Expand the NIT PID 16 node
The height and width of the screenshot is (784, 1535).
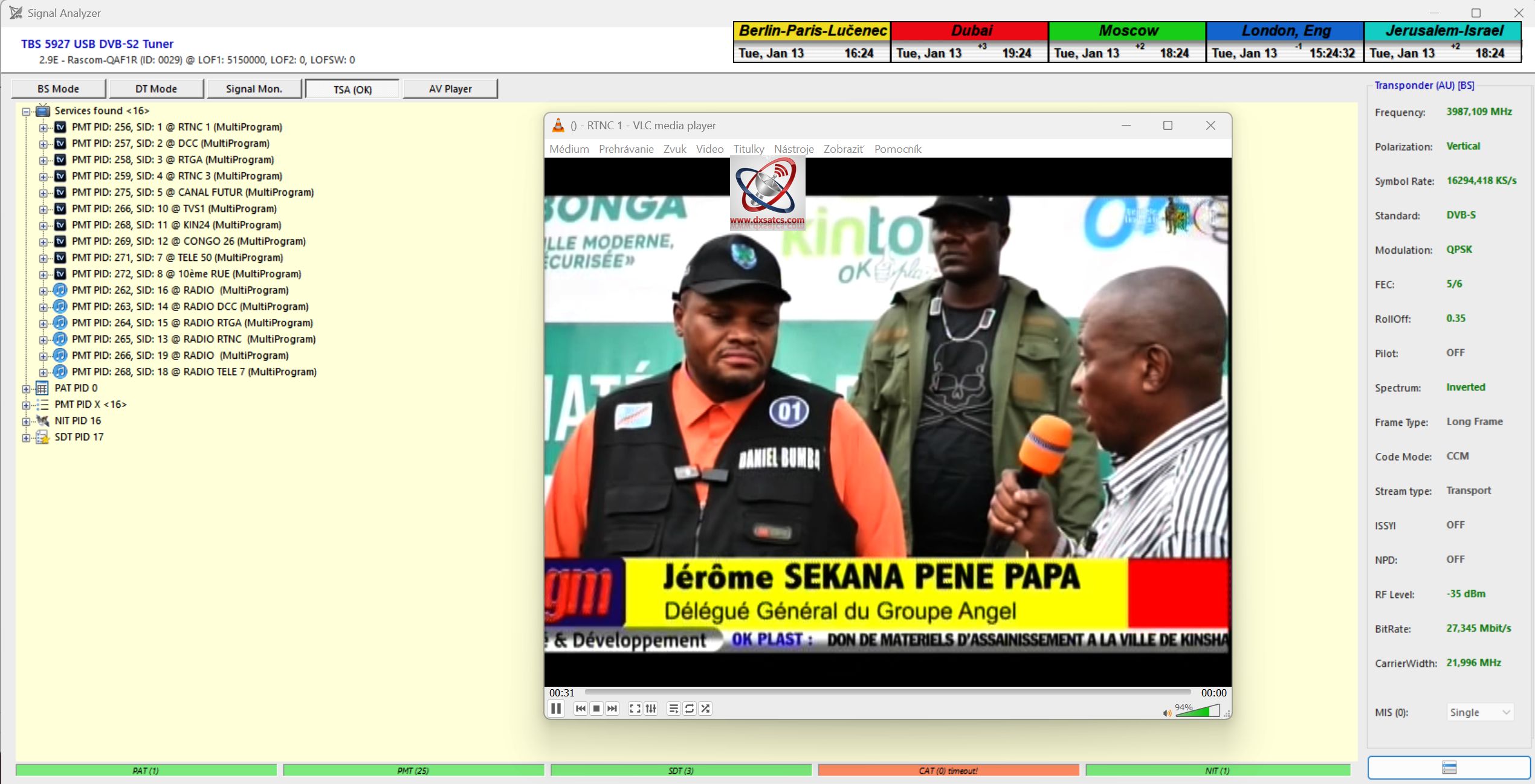(26, 421)
